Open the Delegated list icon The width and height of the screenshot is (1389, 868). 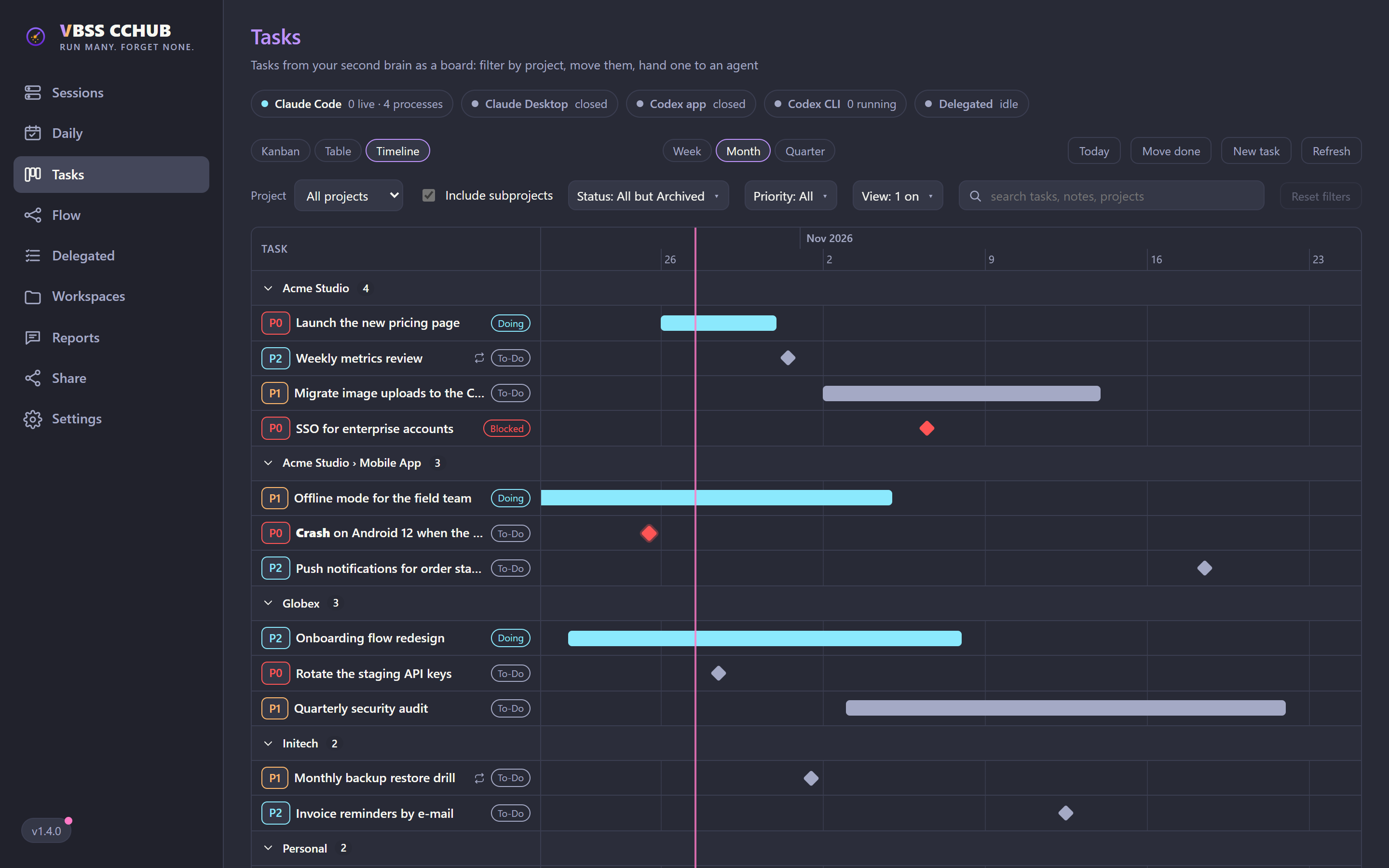pos(33,256)
